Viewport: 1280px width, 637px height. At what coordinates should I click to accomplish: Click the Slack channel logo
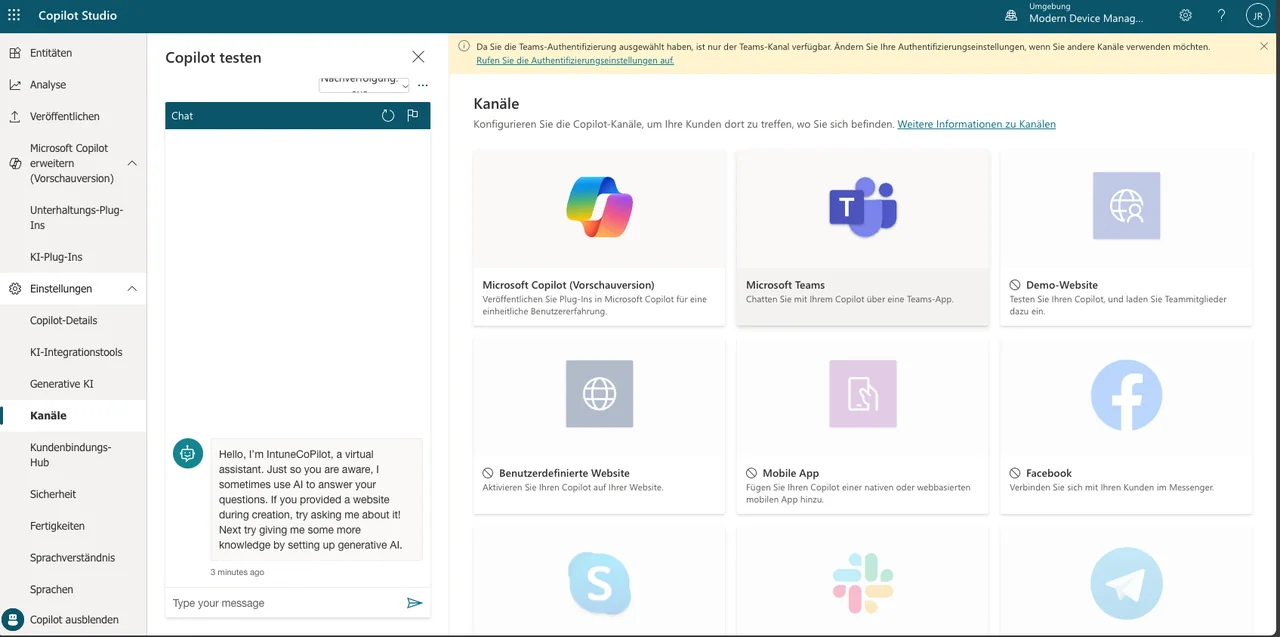863,583
